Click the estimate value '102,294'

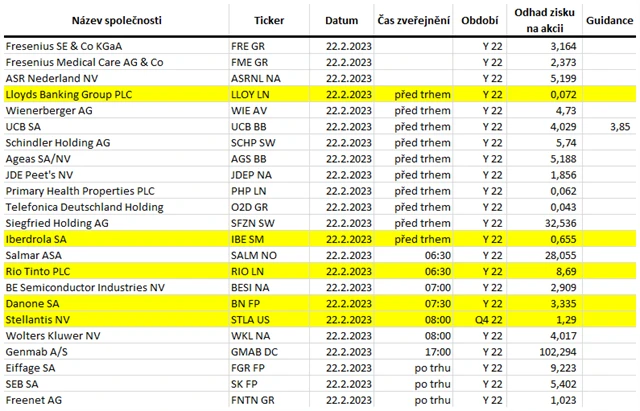pyautogui.click(x=558, y=352)
